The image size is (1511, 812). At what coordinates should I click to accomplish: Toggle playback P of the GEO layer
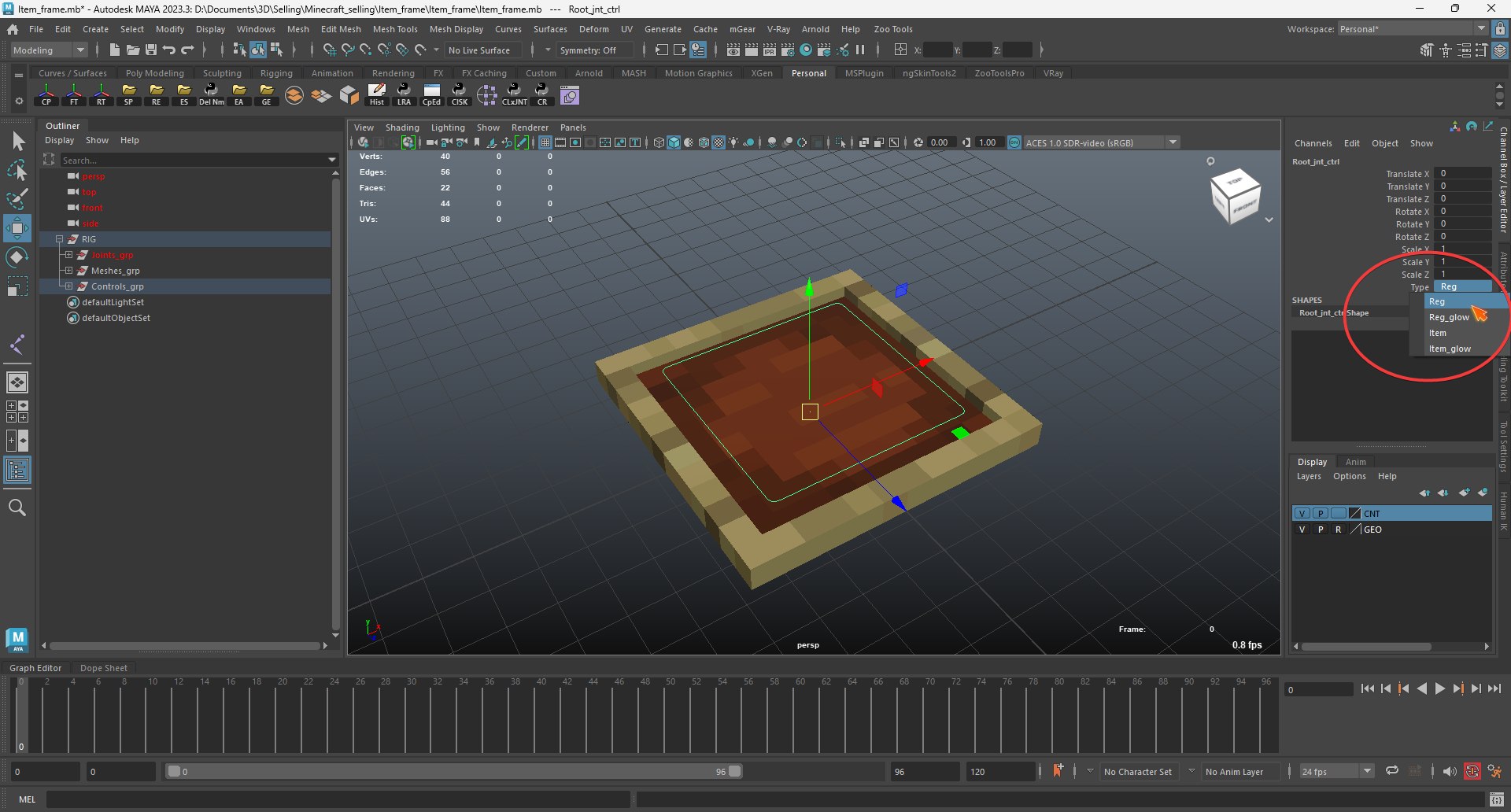pos(1321,530)
